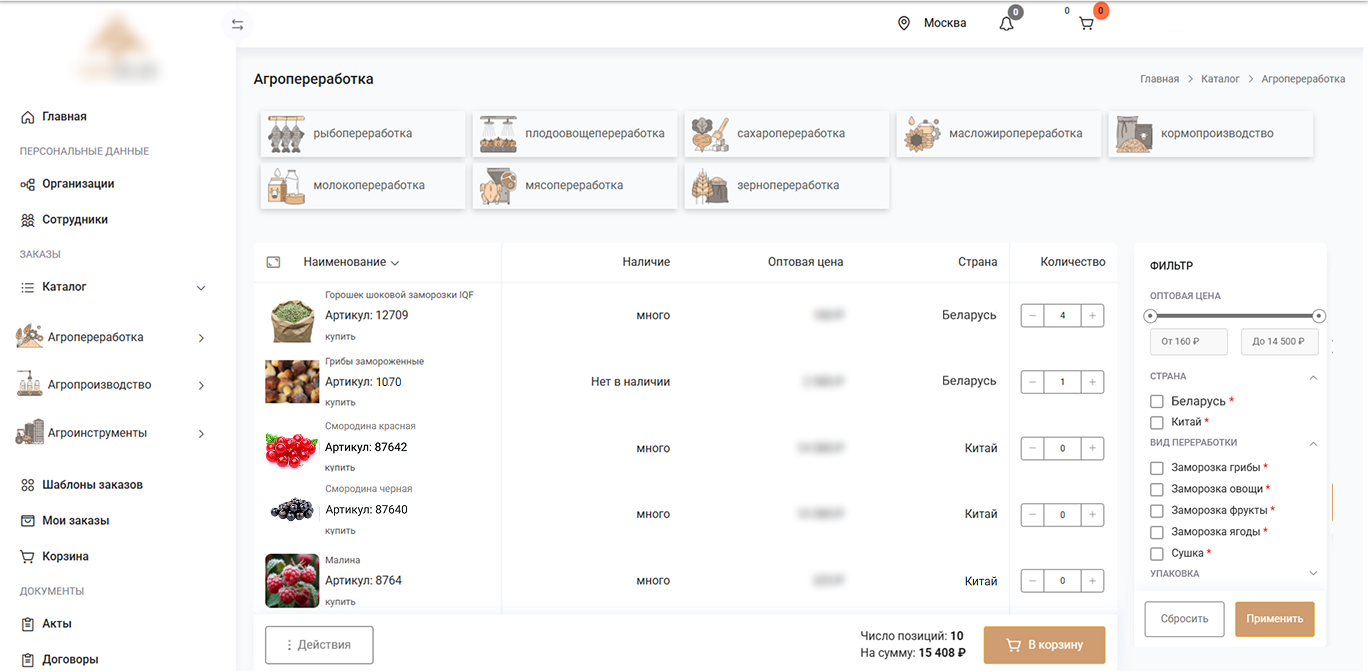
Task: Click the right handle of price slider
Action: (x=1319, y=316)
